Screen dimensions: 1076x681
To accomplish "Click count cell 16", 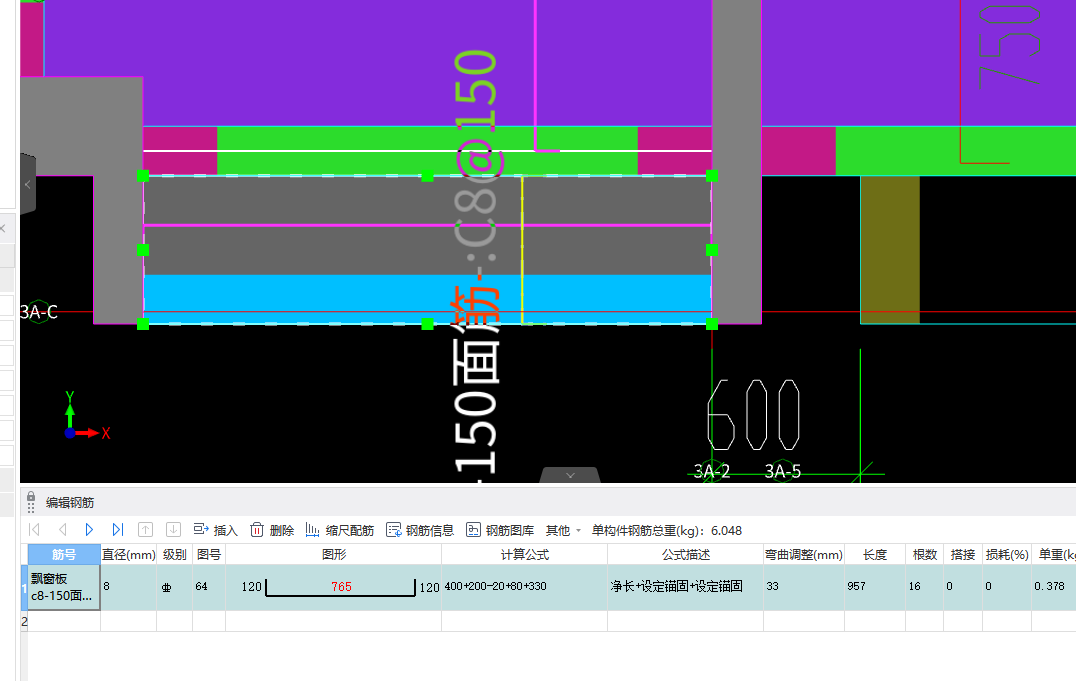I will 924,587.
